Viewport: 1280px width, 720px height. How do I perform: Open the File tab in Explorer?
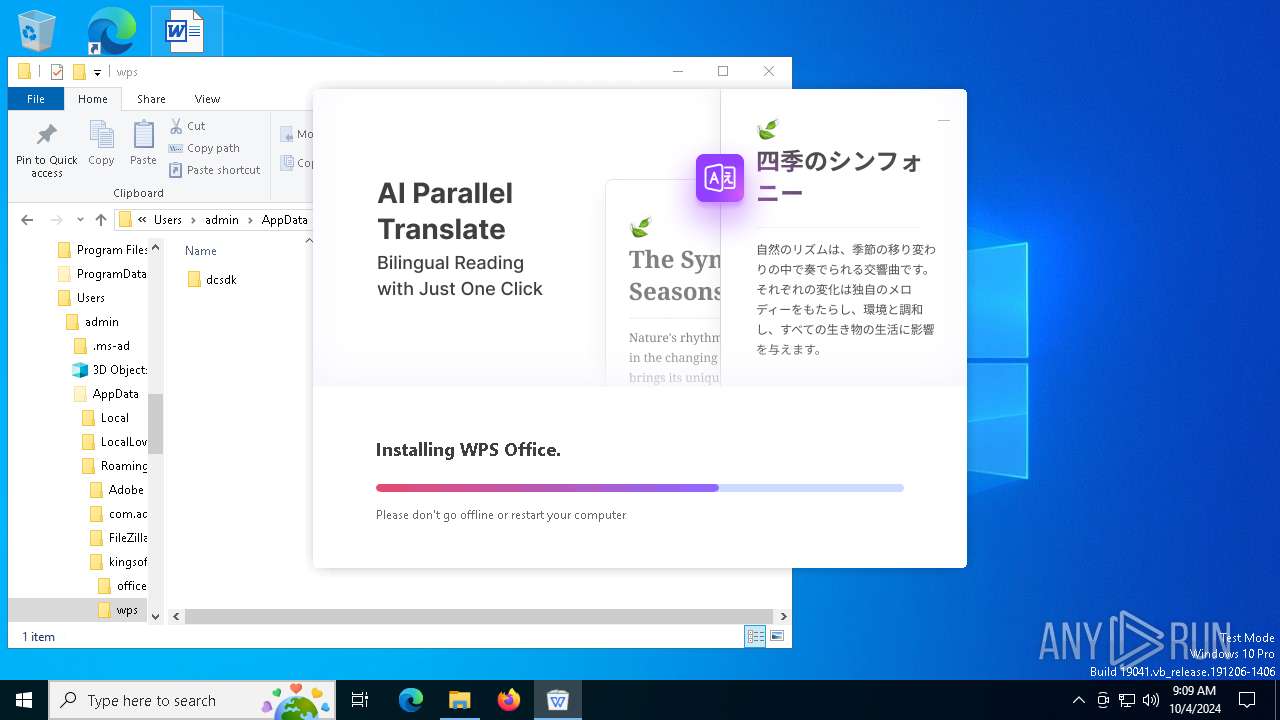tap(36, 99)
